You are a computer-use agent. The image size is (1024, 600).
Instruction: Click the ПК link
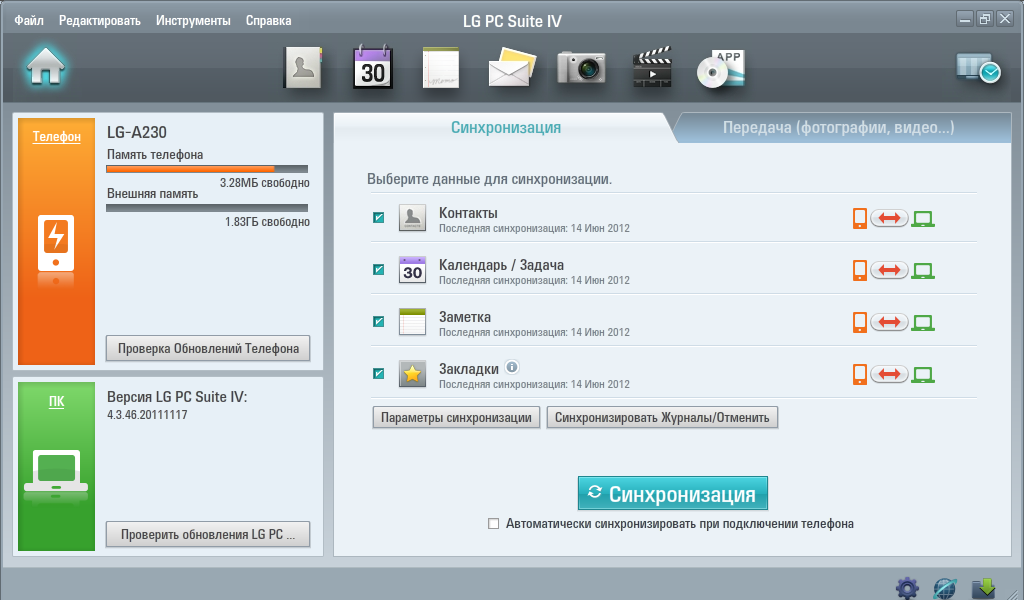[x=57, y=401]
